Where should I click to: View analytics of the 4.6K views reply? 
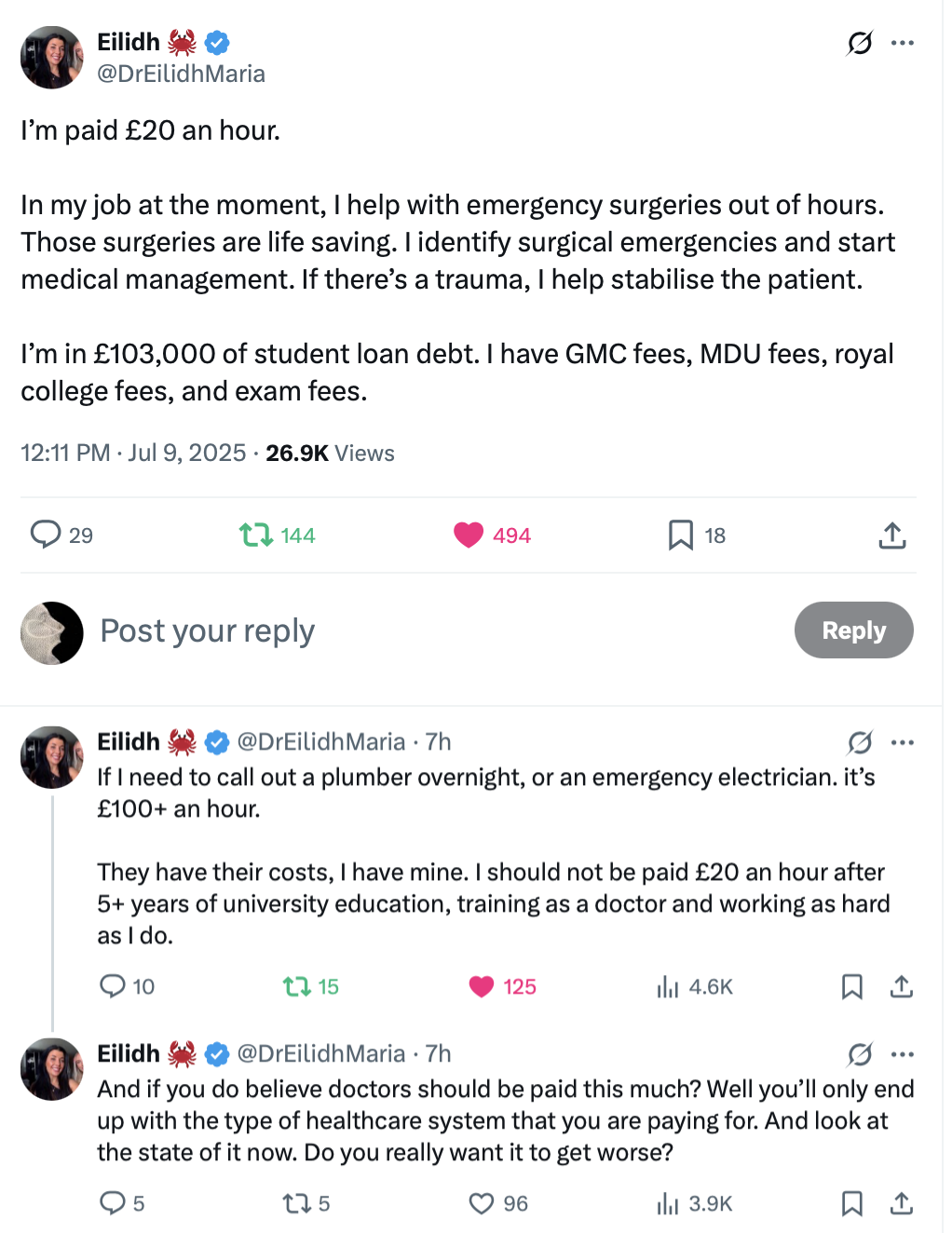pos(694,986)
